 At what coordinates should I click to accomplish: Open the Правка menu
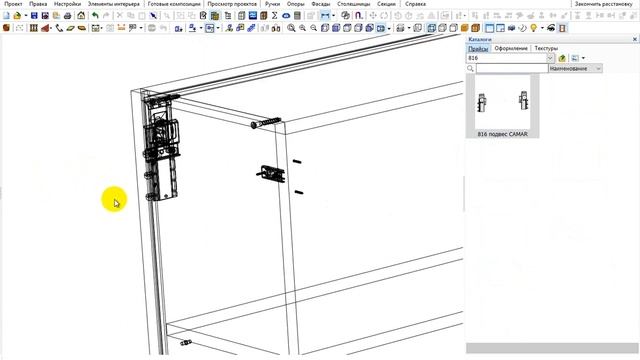[38, 4]
